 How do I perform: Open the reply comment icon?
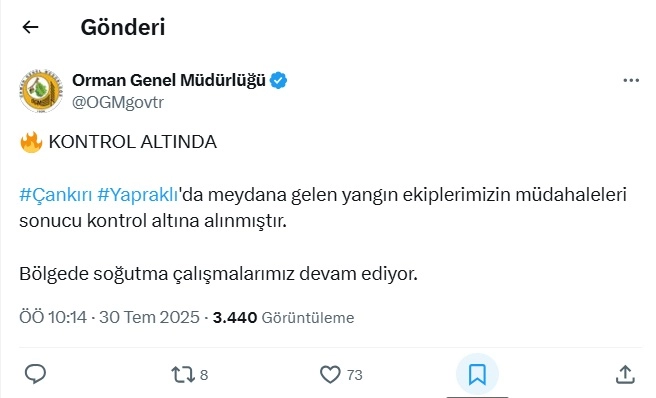coord(36,374)
